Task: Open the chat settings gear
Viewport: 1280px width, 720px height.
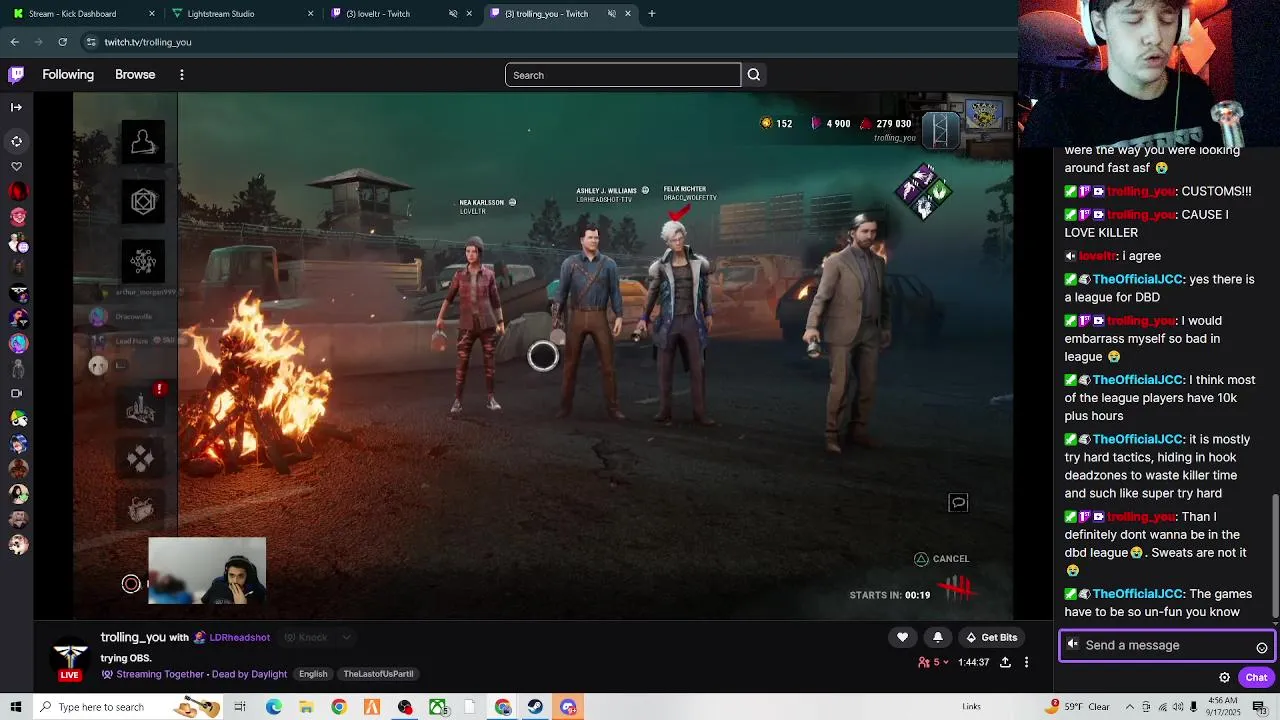Action: pos(1224,677)
